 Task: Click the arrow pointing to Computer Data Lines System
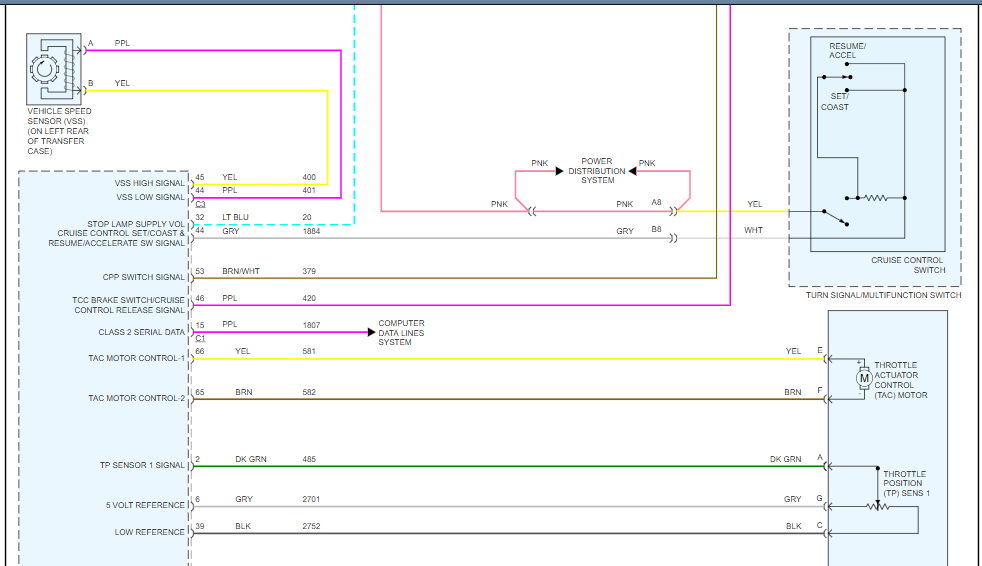(x=371, y=332)
